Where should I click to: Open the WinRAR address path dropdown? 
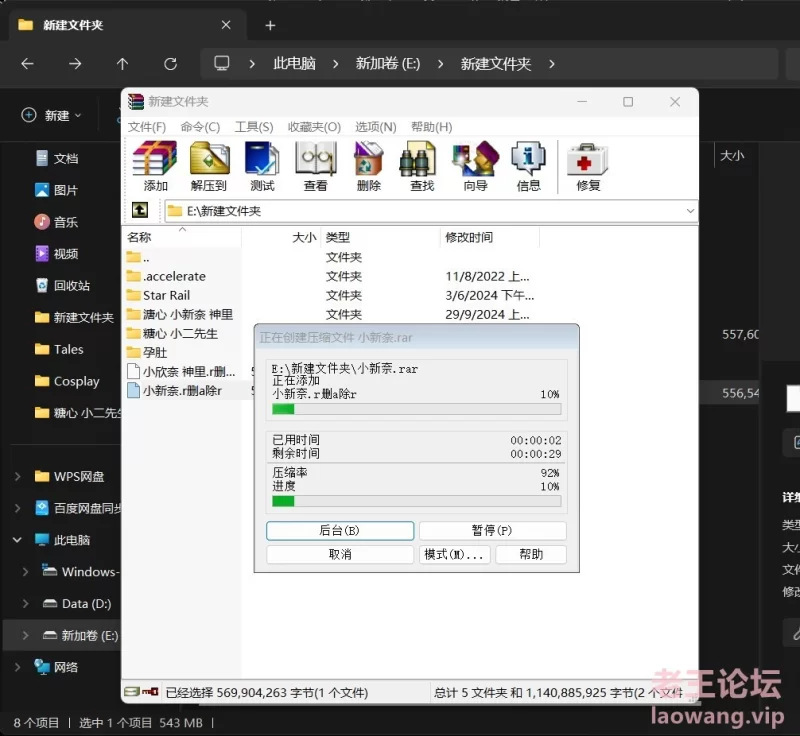coord(690,211)
